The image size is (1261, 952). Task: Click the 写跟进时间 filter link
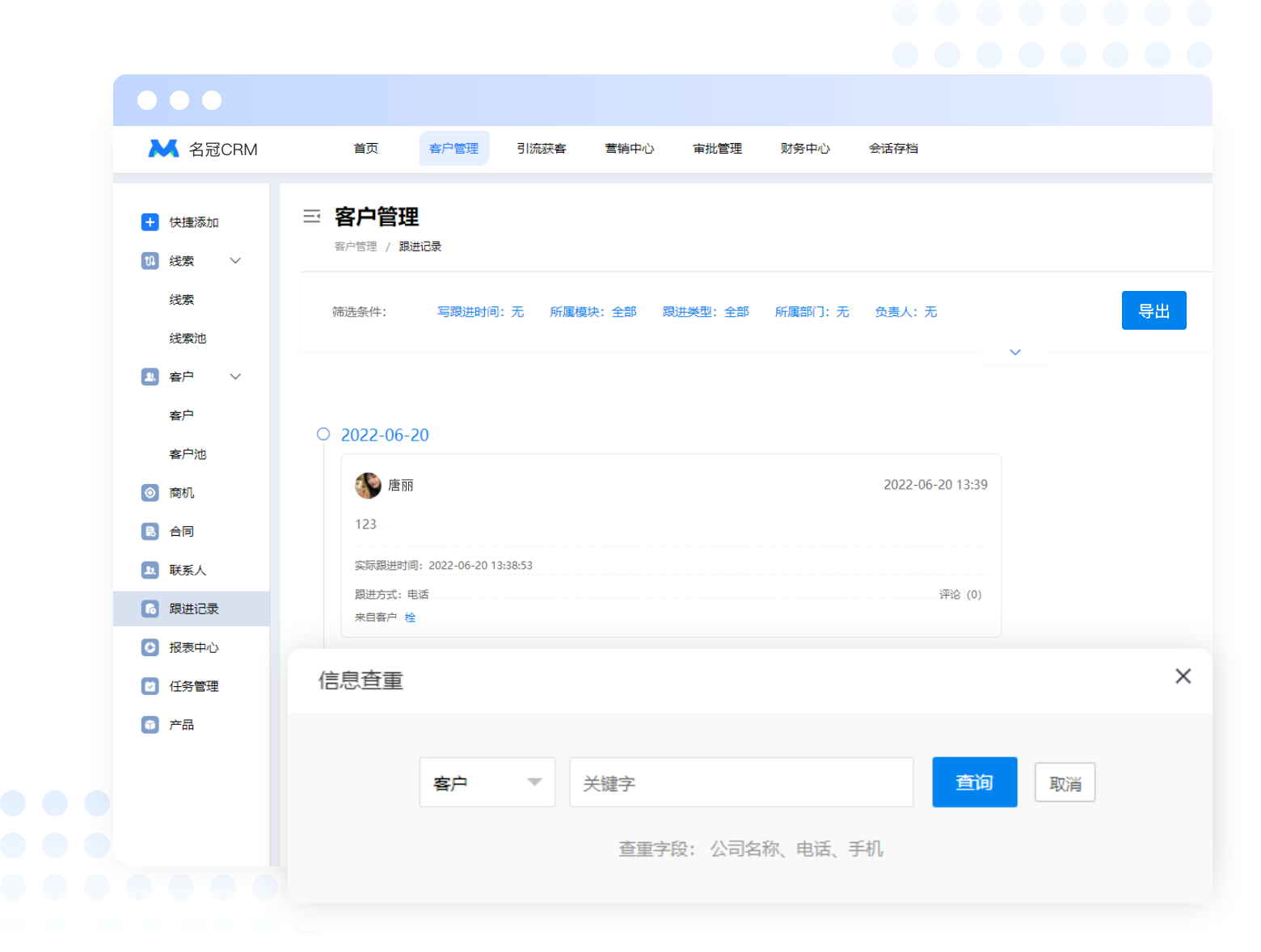tap(480, 312)
